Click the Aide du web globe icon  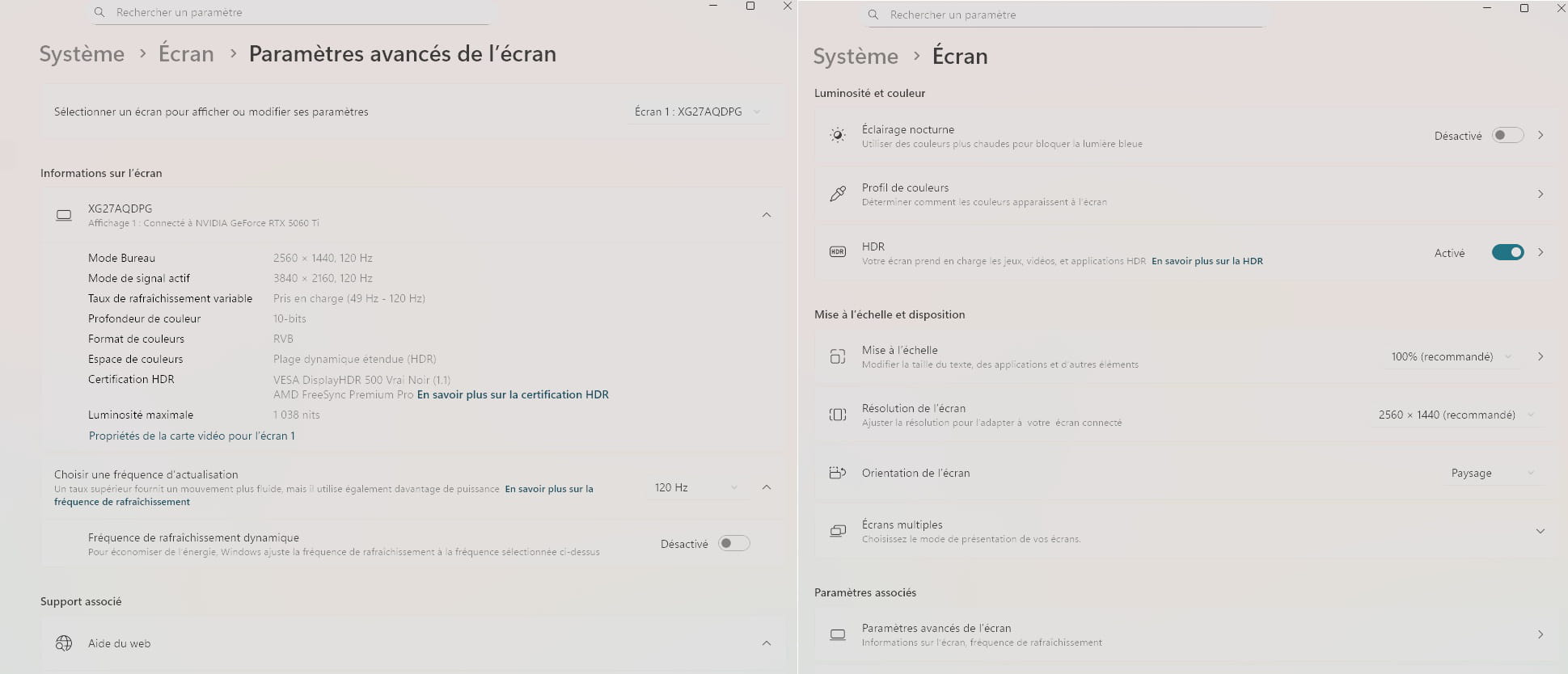64,643
